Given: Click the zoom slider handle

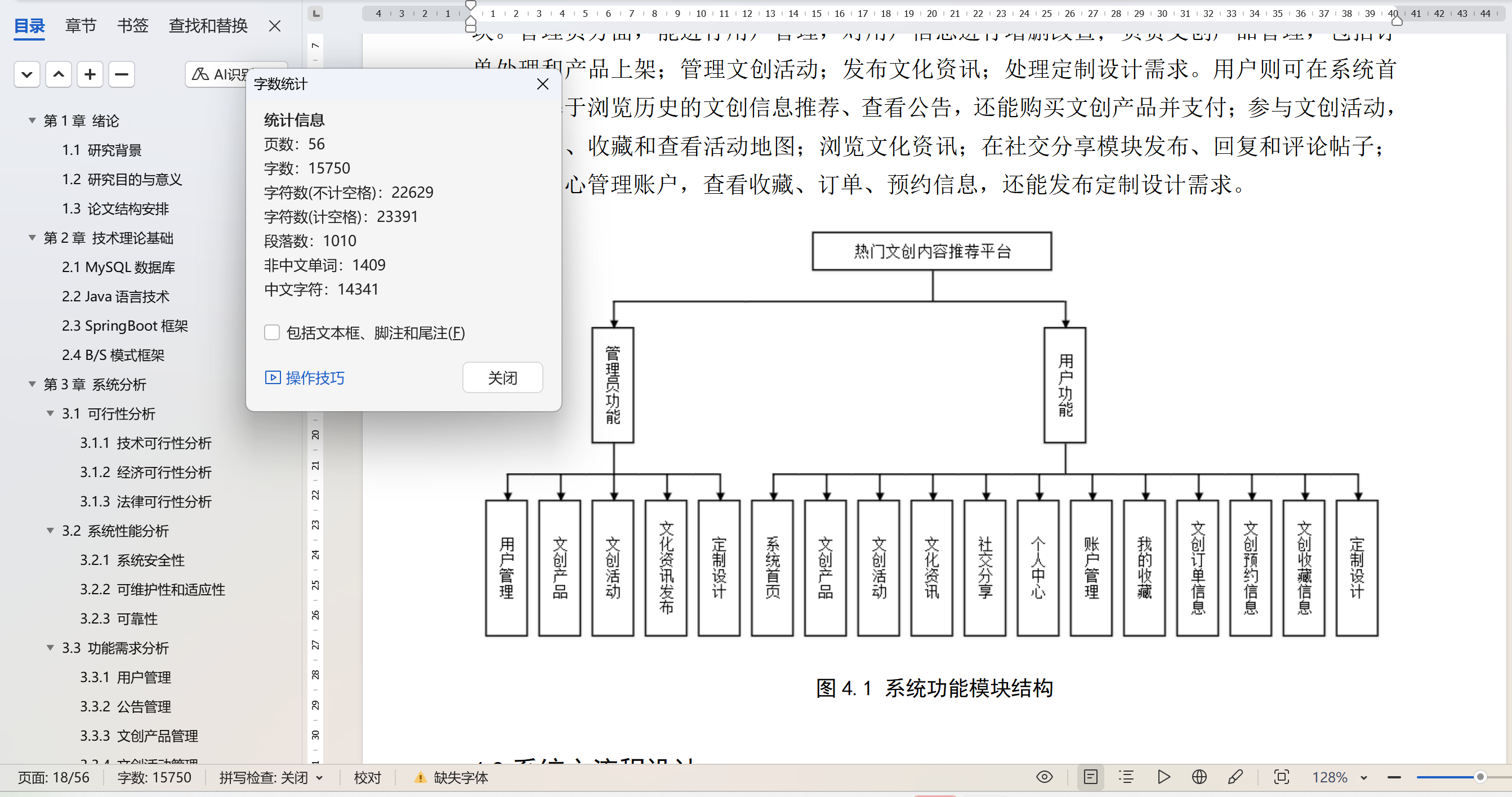Looking at the screenshot, I should (1480, 777).
